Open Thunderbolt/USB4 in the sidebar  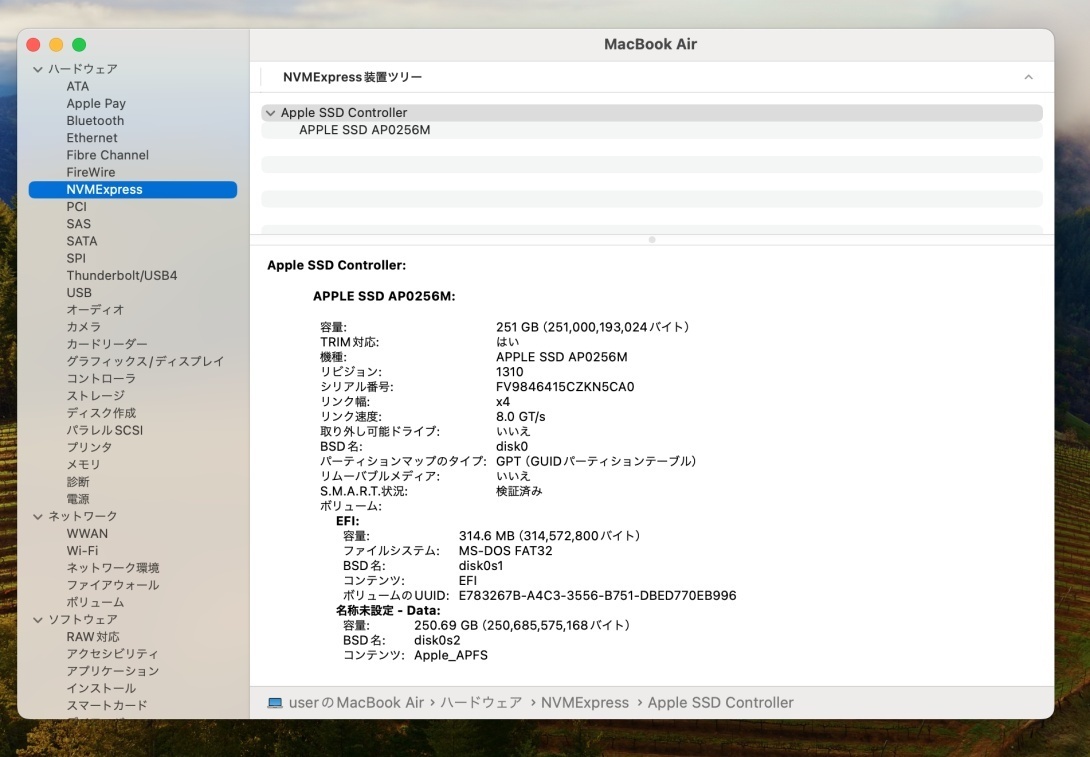(x=122, y=275)
